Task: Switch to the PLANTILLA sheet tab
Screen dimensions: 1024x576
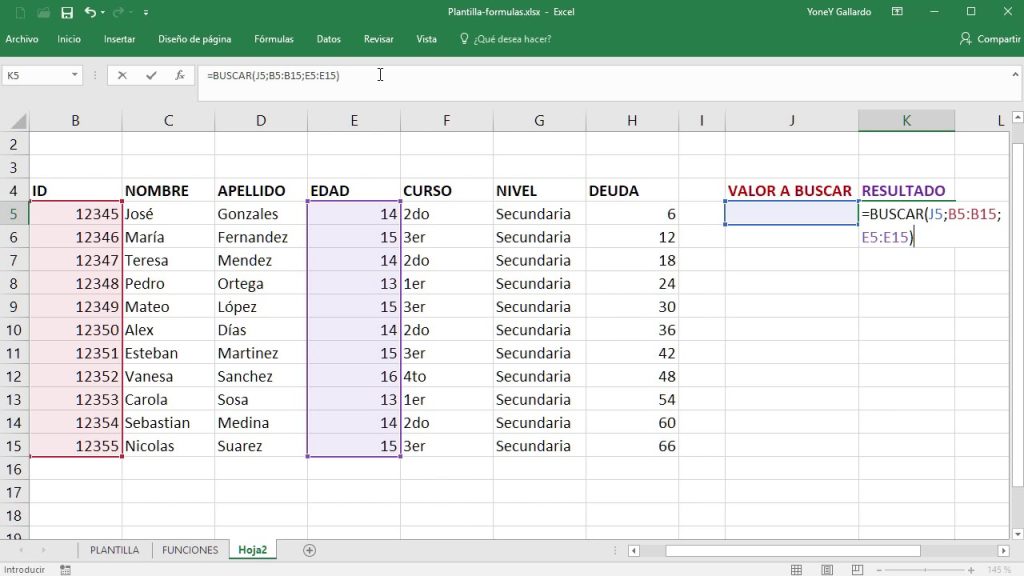Action: coord(114,549)
